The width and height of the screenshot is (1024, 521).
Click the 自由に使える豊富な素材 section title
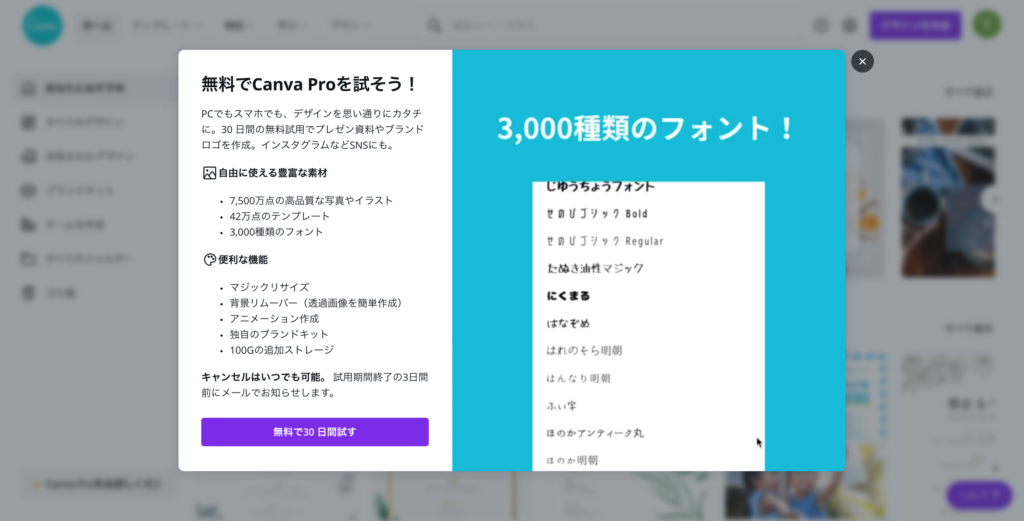pyautogui.click(x=273, y=173)
